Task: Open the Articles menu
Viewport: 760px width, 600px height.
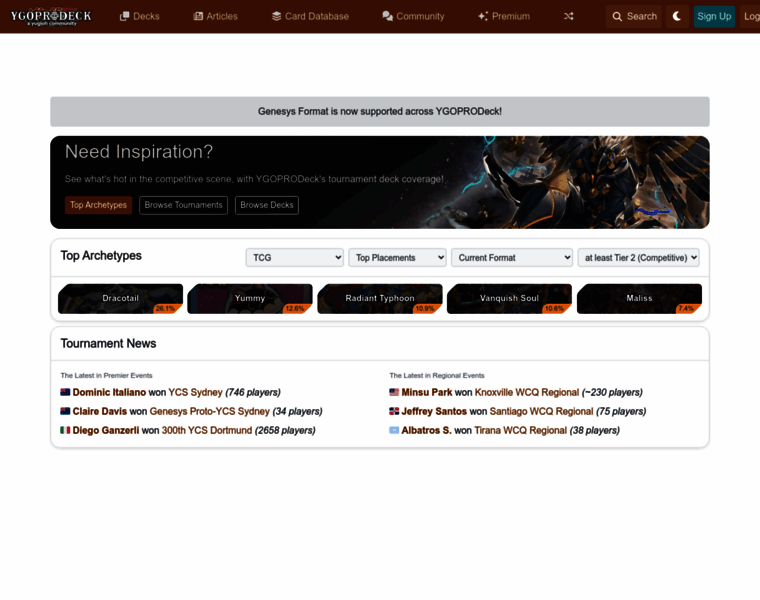Action: tap(216, 16)
